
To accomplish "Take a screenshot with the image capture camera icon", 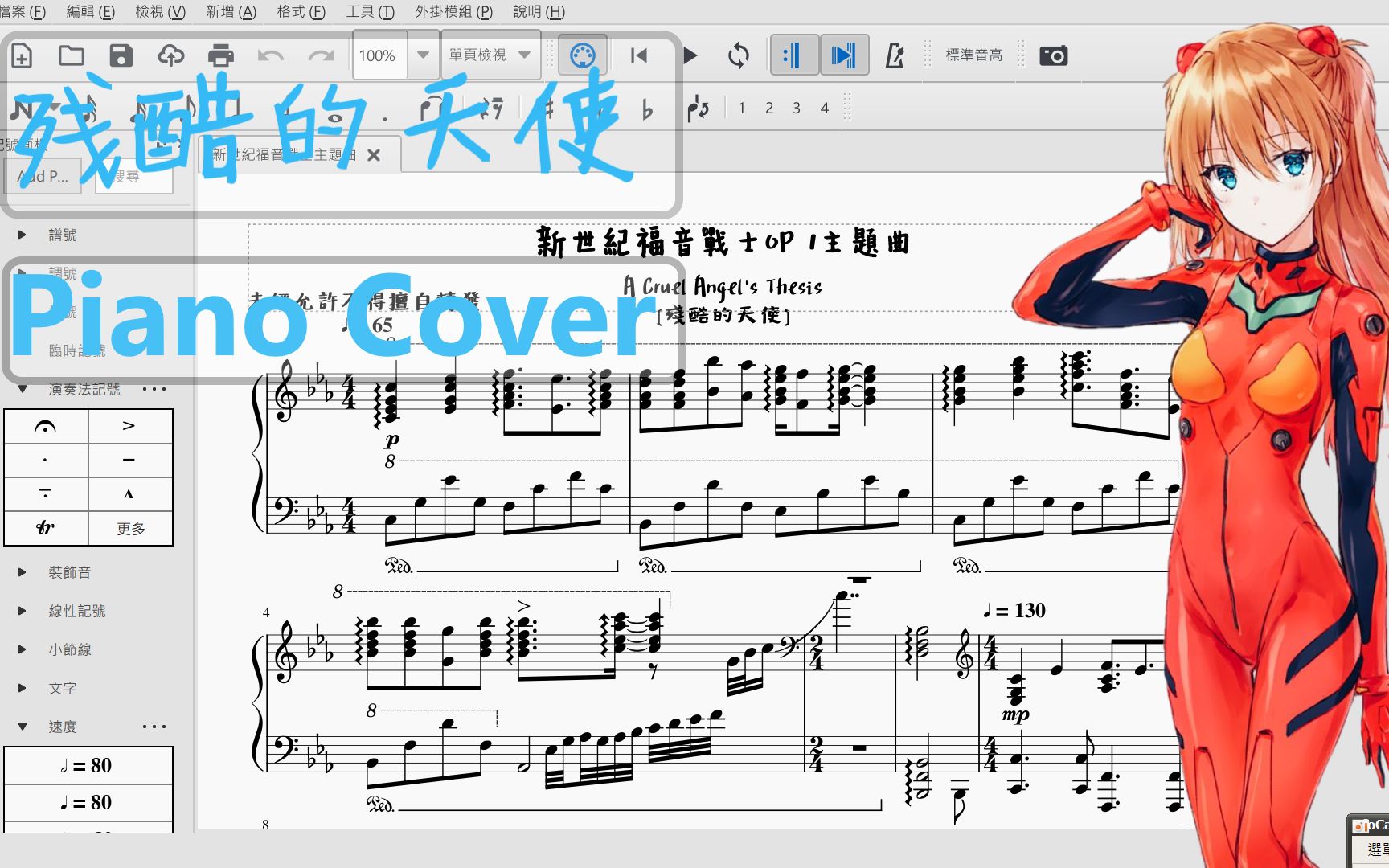I will tap(1053, 55).
